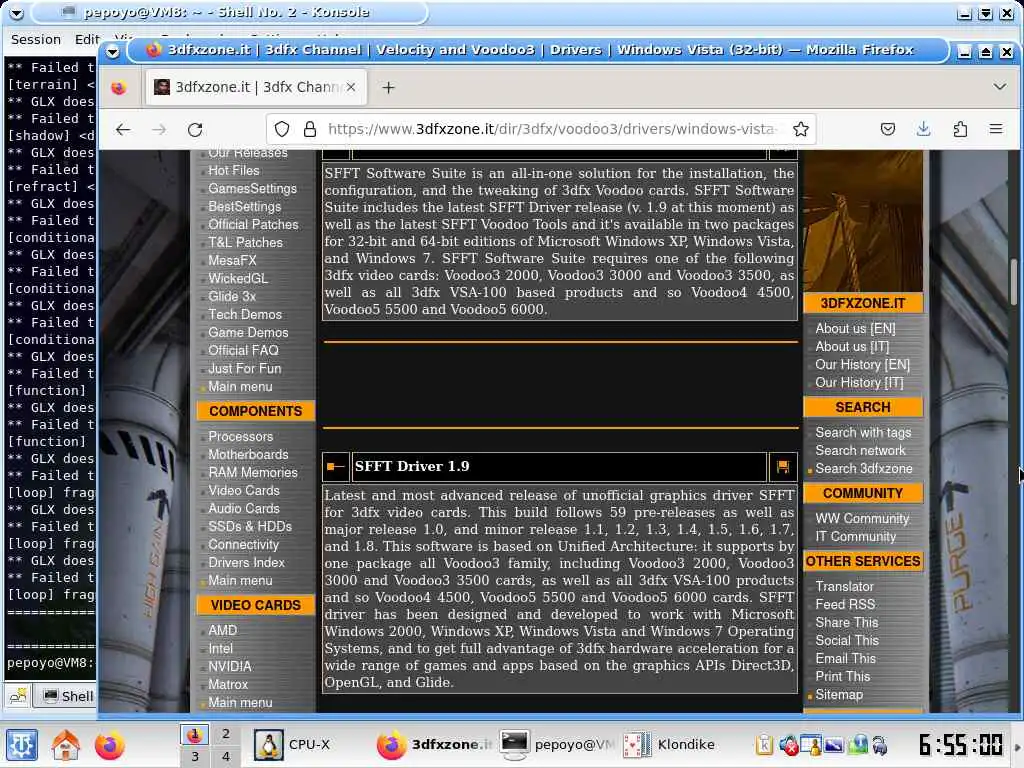
Task: Click Firefox page vertical scrollbar thumb
Action: [x=1014, y=281]
